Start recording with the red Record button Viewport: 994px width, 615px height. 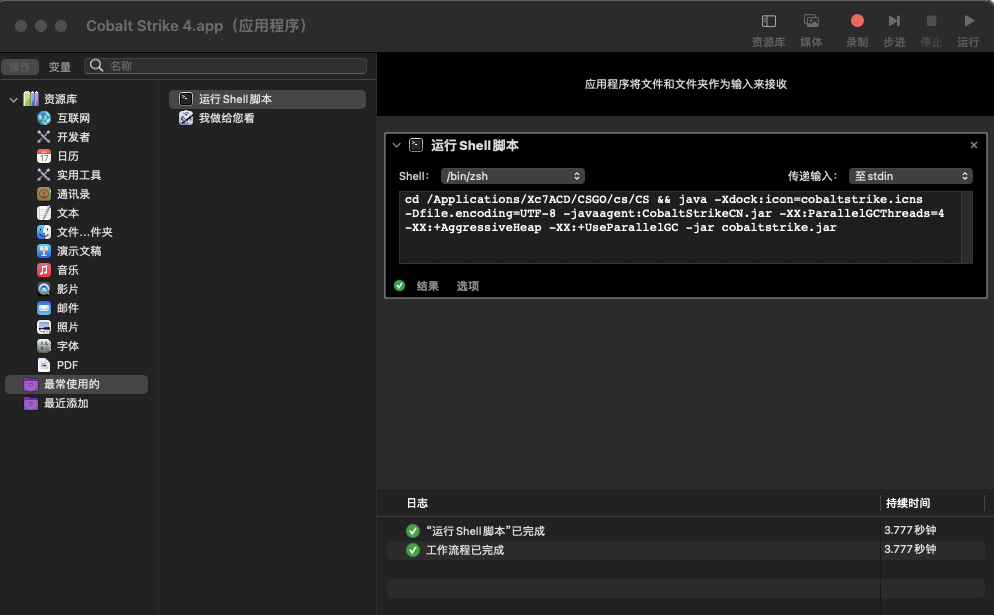(x=857, y=21)
